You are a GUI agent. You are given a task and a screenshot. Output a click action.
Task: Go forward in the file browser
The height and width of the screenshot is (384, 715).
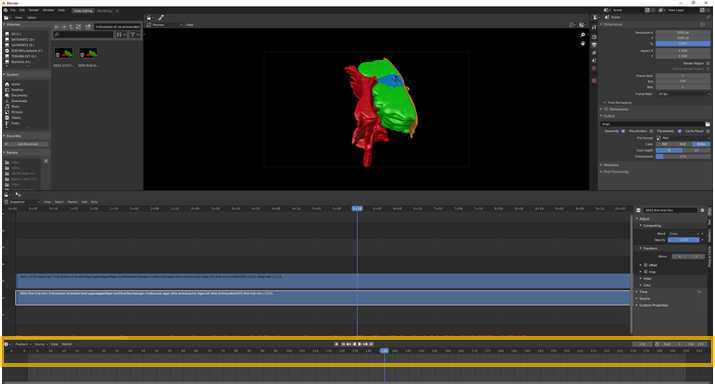click(x=64, y=27)
